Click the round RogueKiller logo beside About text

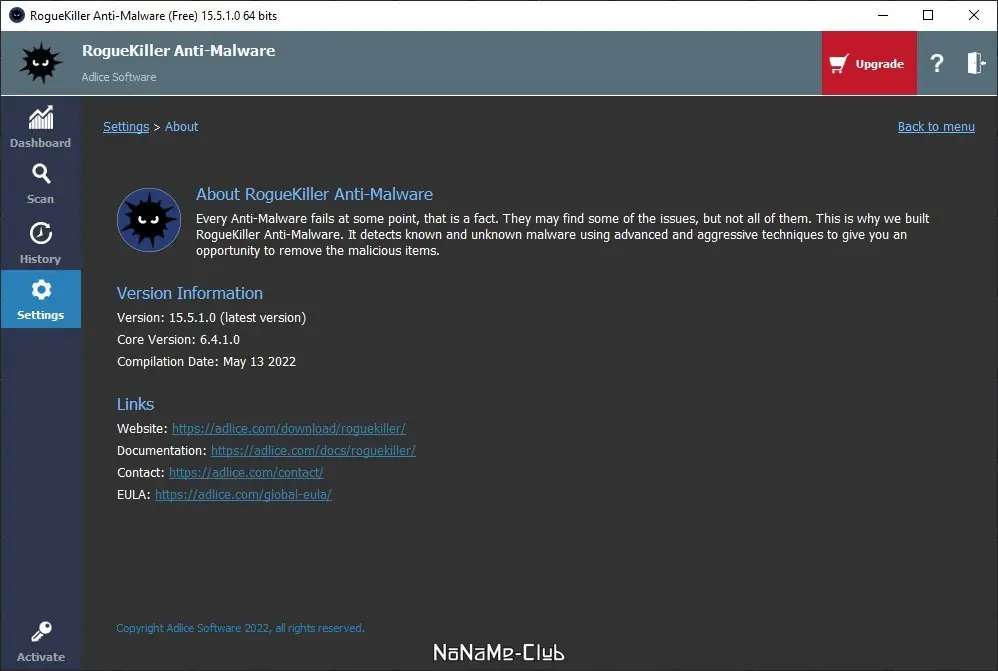click(x=149, y=220)
